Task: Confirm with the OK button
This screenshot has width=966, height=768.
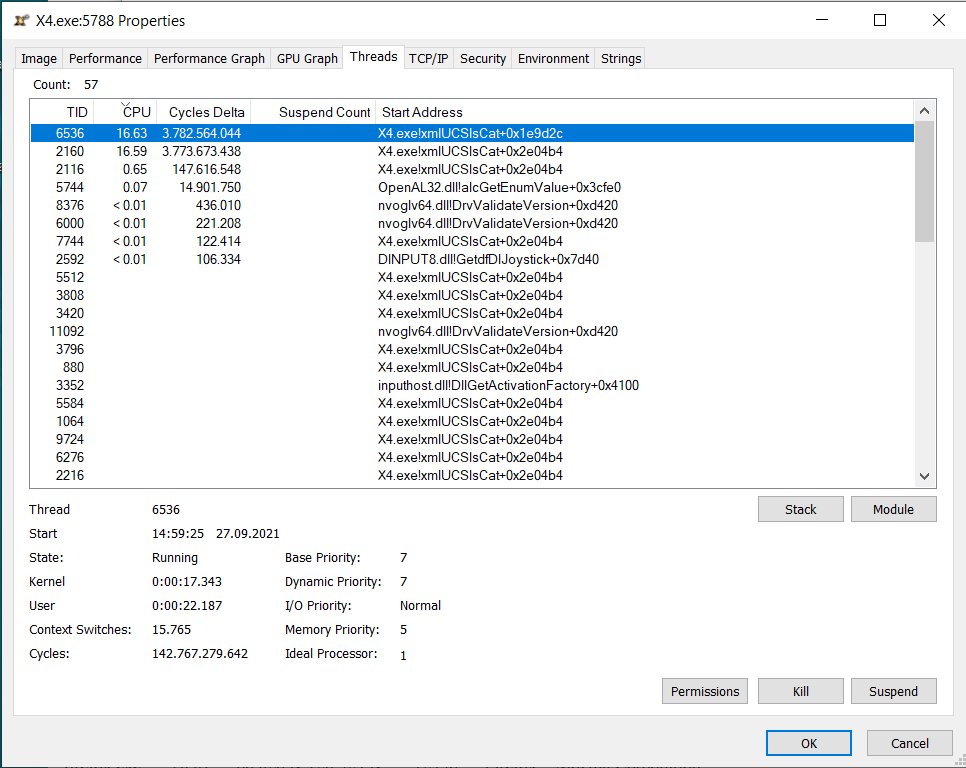Action: [x=808, y=743]
